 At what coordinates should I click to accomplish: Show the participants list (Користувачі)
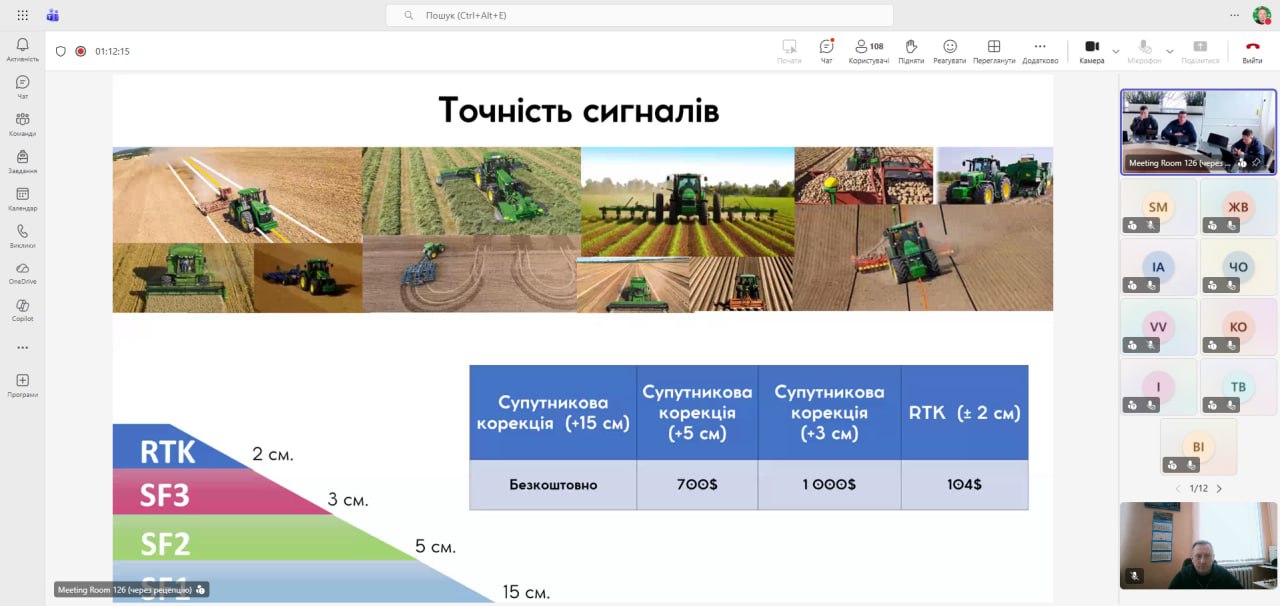tap(868, 50)
